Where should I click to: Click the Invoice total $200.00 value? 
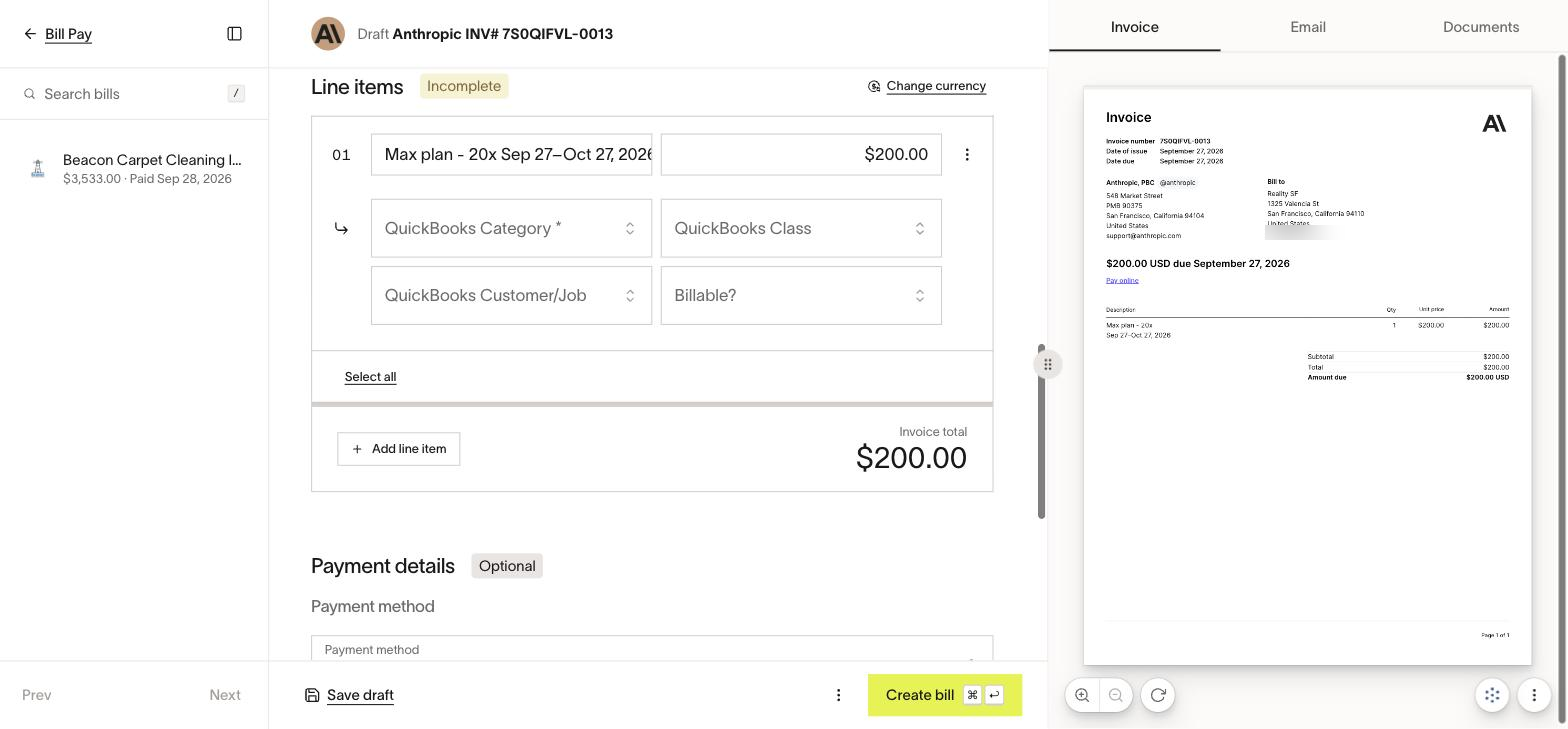coord(911,458)
